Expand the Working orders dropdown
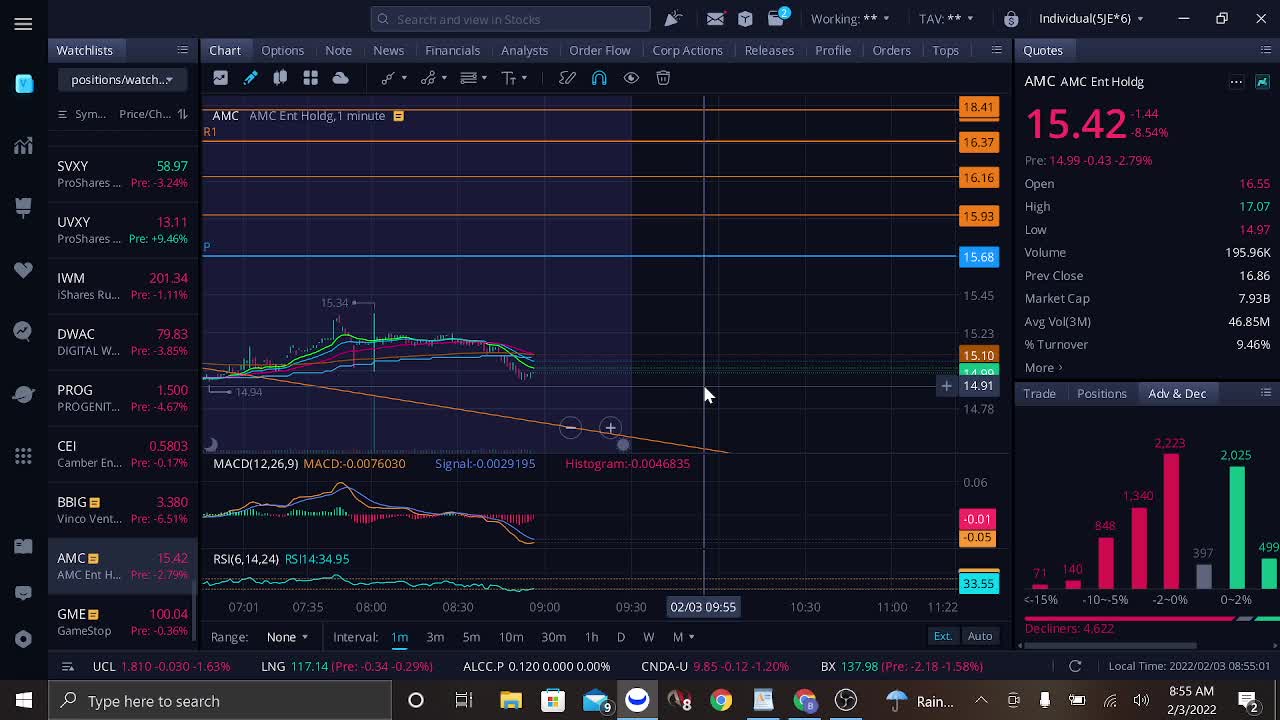The height and width of the screenshot is (720, 1280). point(850,19)
